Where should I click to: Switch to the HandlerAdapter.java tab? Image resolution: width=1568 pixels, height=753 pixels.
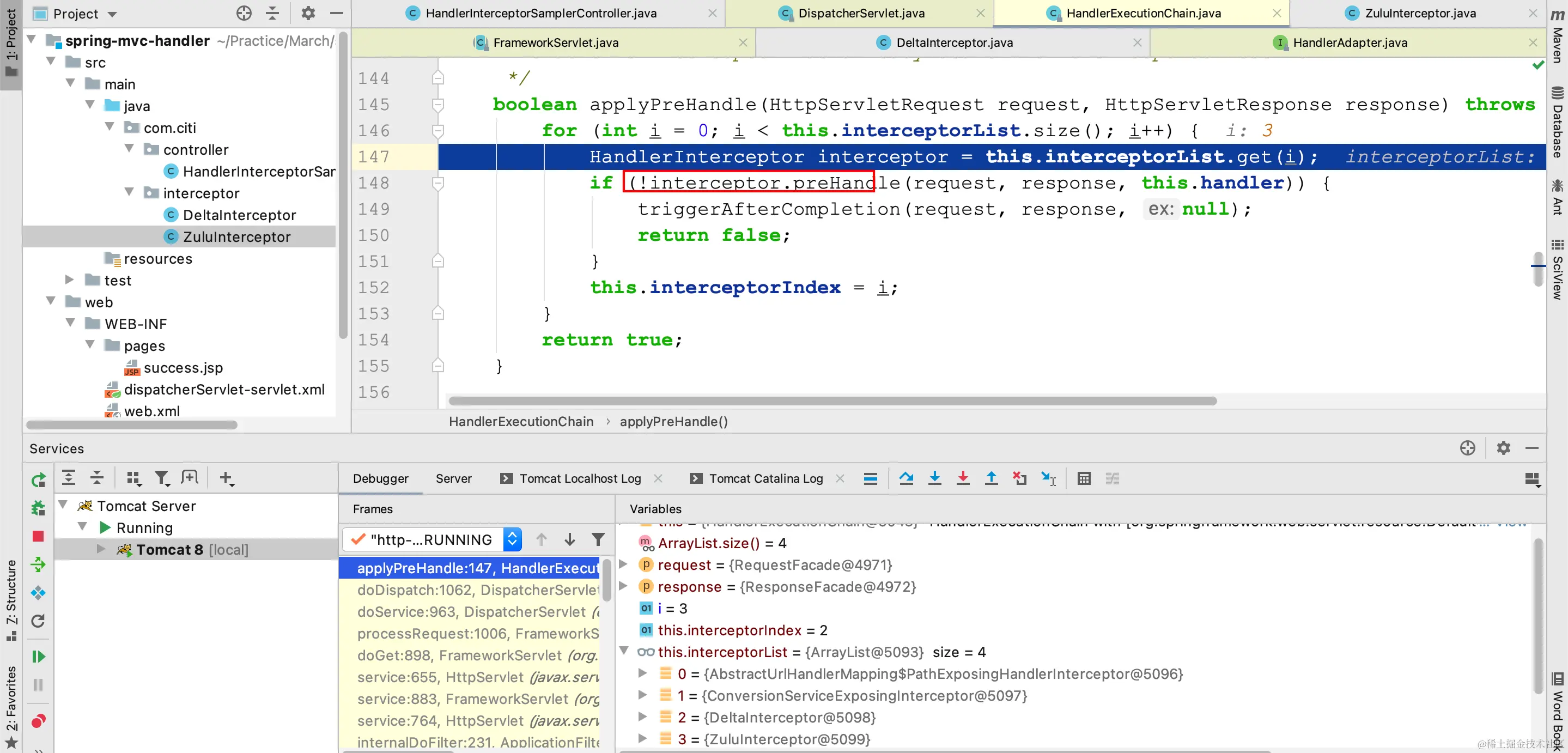(x=1350, y=42)
